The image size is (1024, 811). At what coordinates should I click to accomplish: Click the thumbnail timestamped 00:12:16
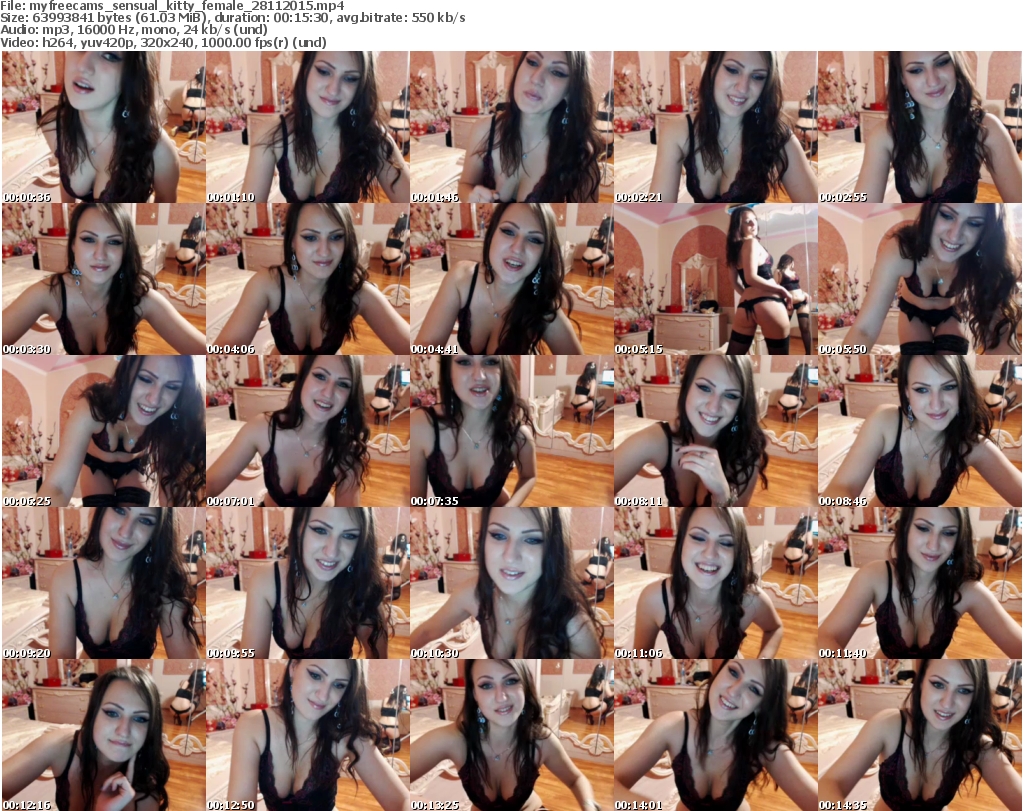[103, 735]
